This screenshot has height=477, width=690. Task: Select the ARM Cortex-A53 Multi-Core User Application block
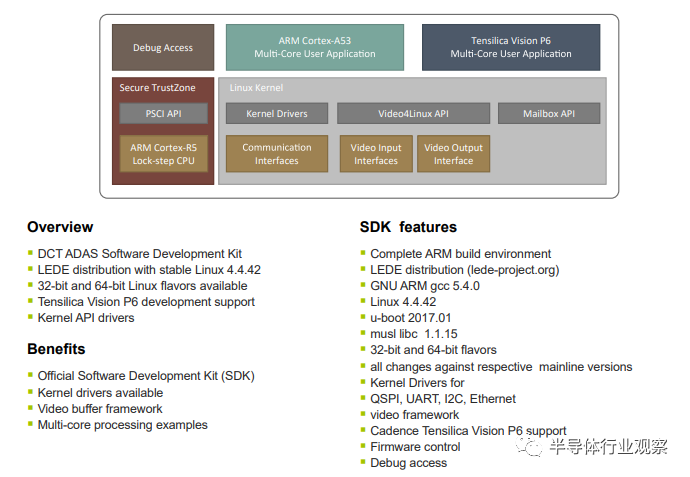pyautogui.click(x=315, y=48)
